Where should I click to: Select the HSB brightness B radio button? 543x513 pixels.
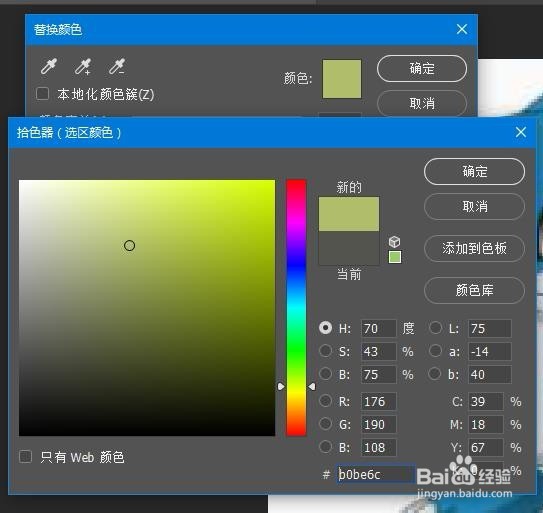[x=326, y=373]
